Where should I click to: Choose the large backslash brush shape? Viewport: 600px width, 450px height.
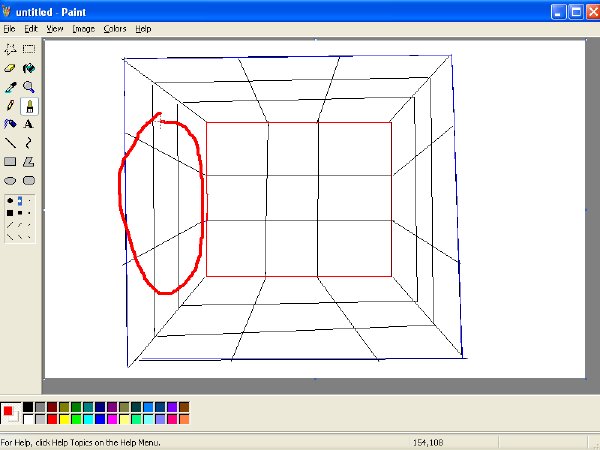pyautogui.click(x=10, y=237)
